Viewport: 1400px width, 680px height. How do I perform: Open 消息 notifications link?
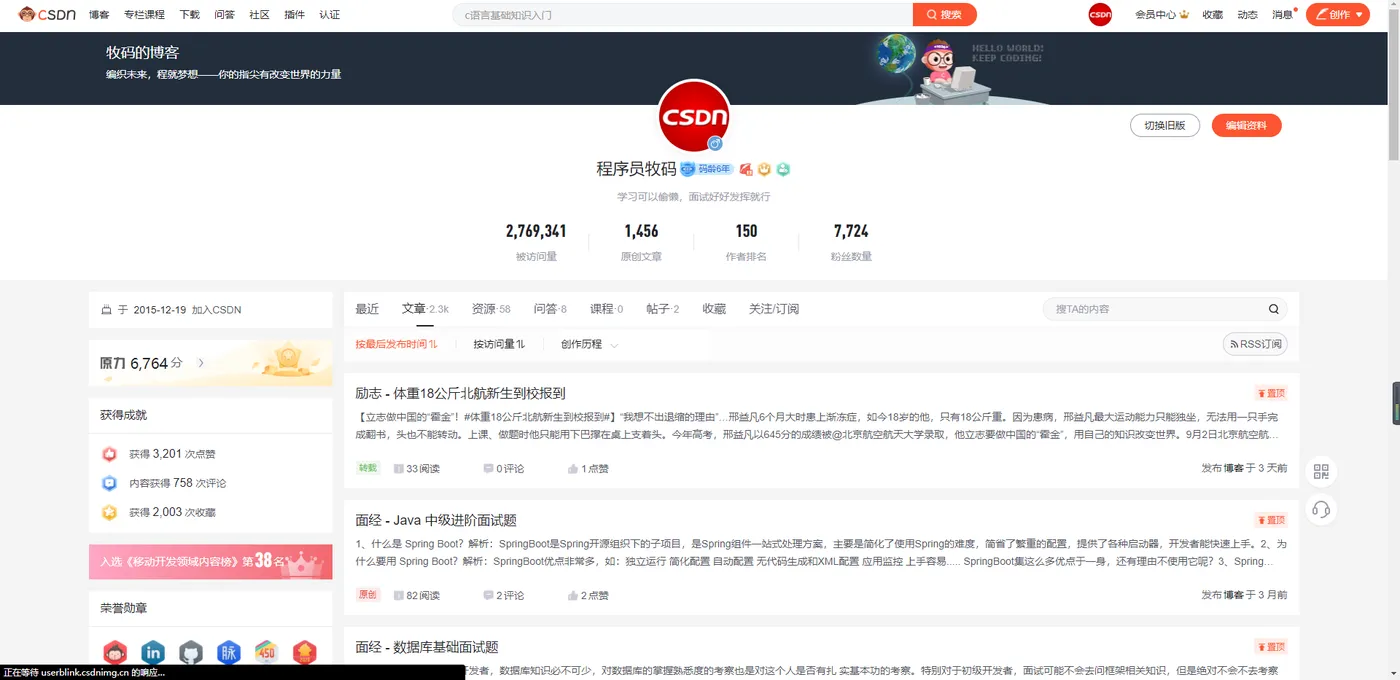point(1283,15)
